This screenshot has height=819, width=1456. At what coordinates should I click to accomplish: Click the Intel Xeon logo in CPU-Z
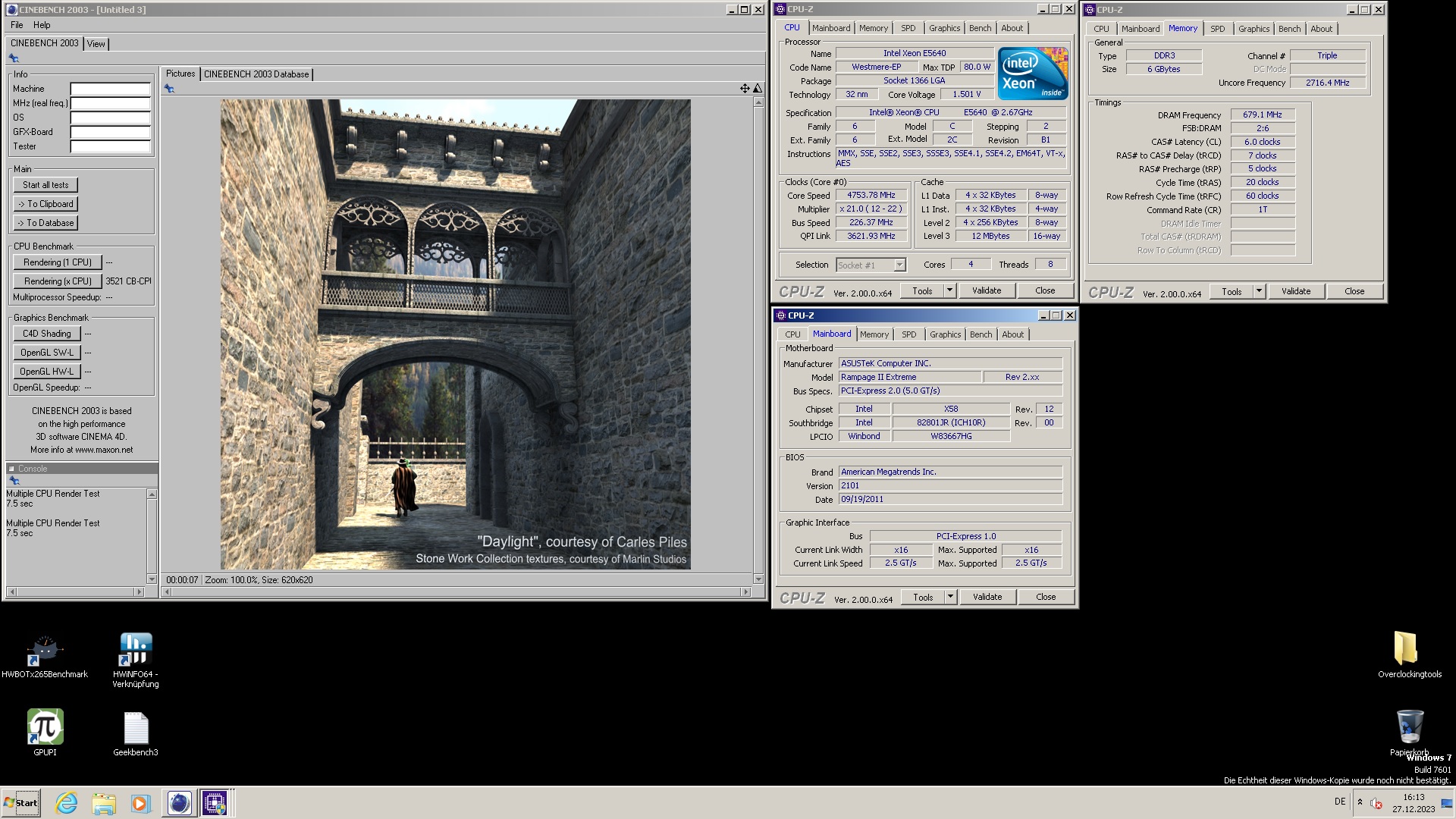coord(1033,74)
